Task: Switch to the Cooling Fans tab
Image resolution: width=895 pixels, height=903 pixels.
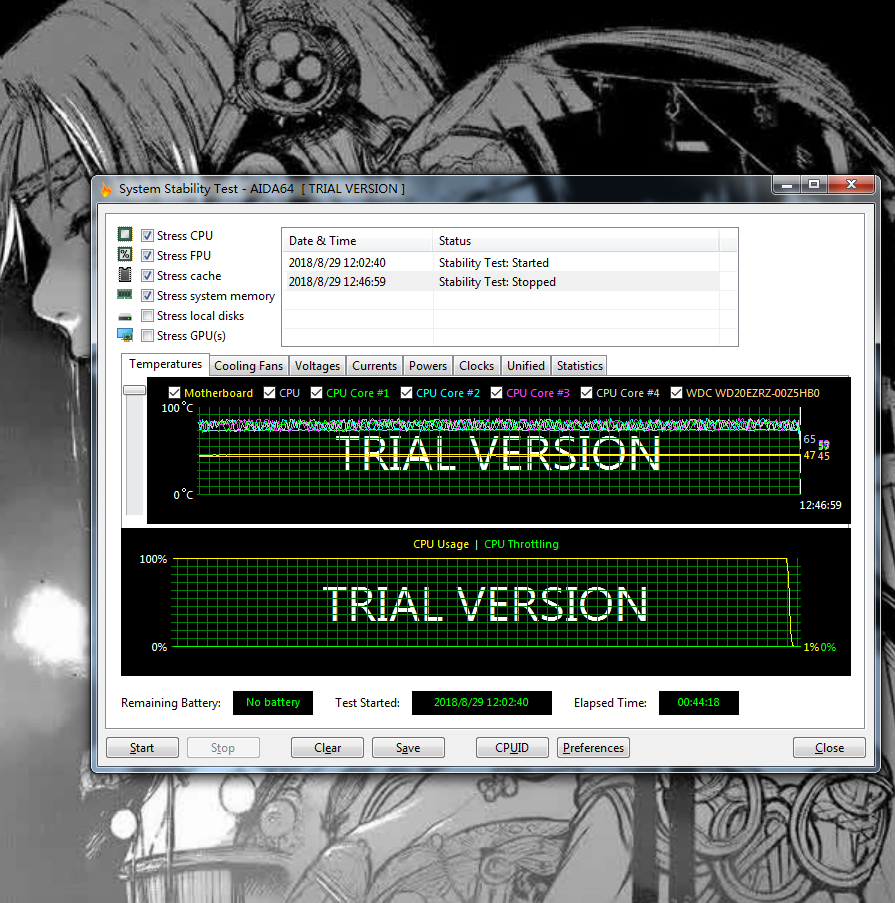Action: pos(248,366)
